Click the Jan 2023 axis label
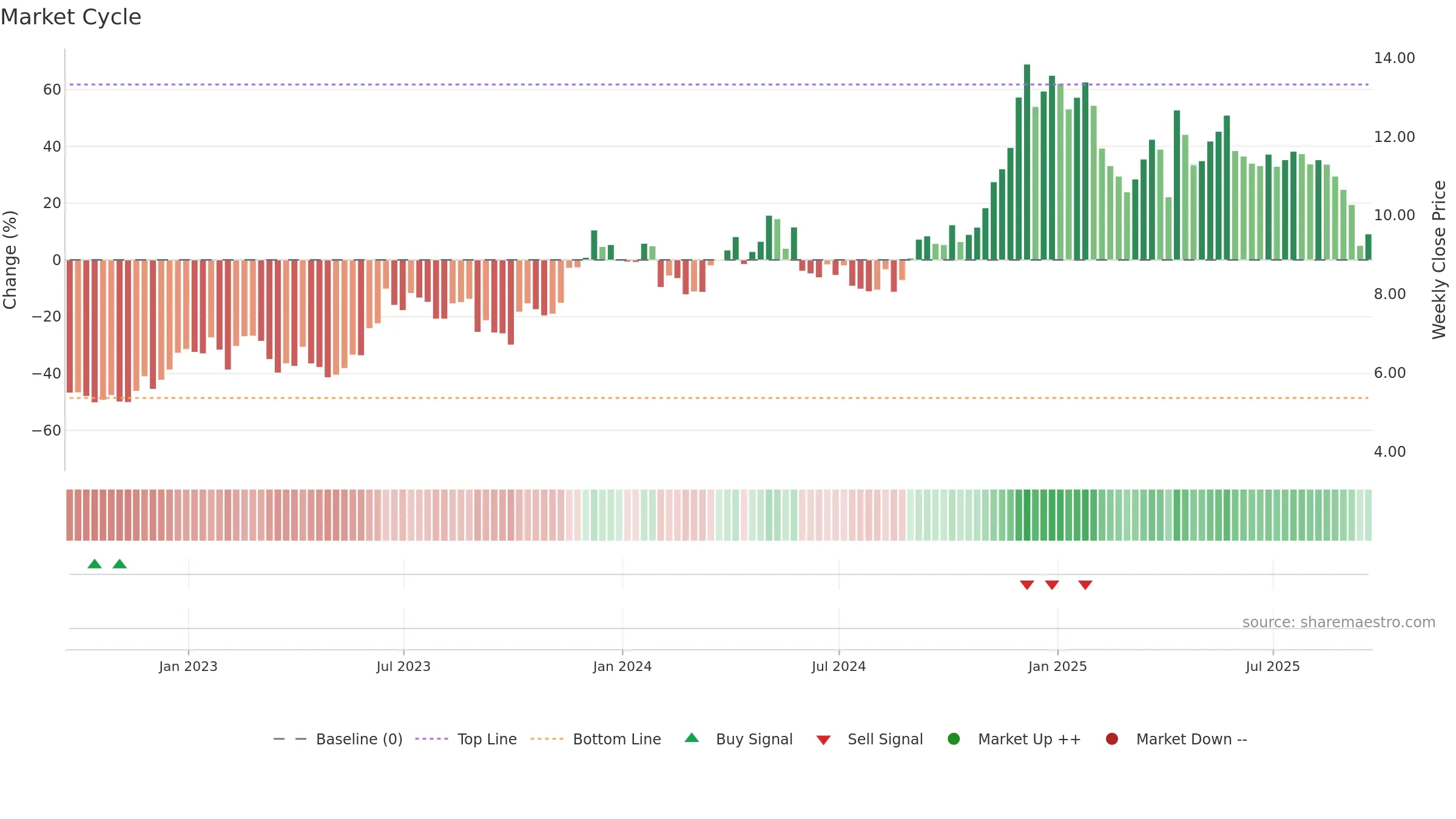This screenshot has height=819, width=1456. (188, 666)
